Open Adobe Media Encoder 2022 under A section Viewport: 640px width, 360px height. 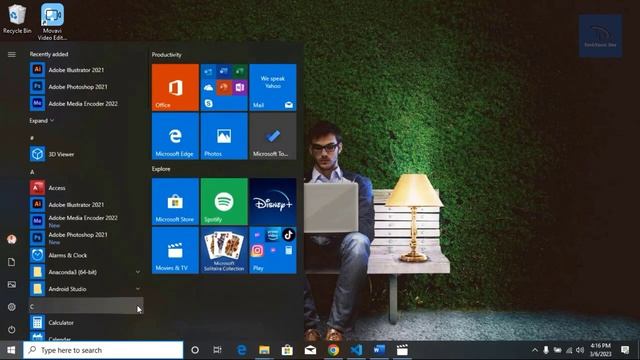point(86,221)
